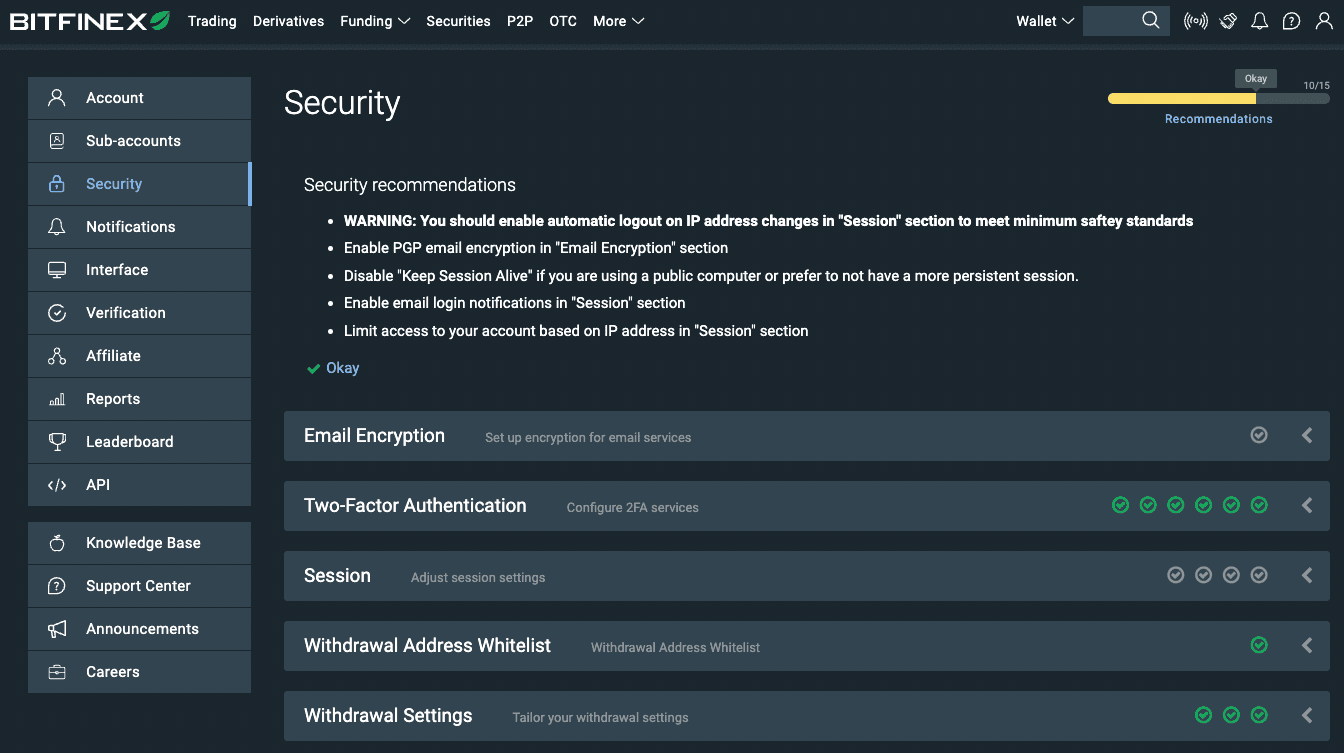Click the Session section title

pos(337,576)
